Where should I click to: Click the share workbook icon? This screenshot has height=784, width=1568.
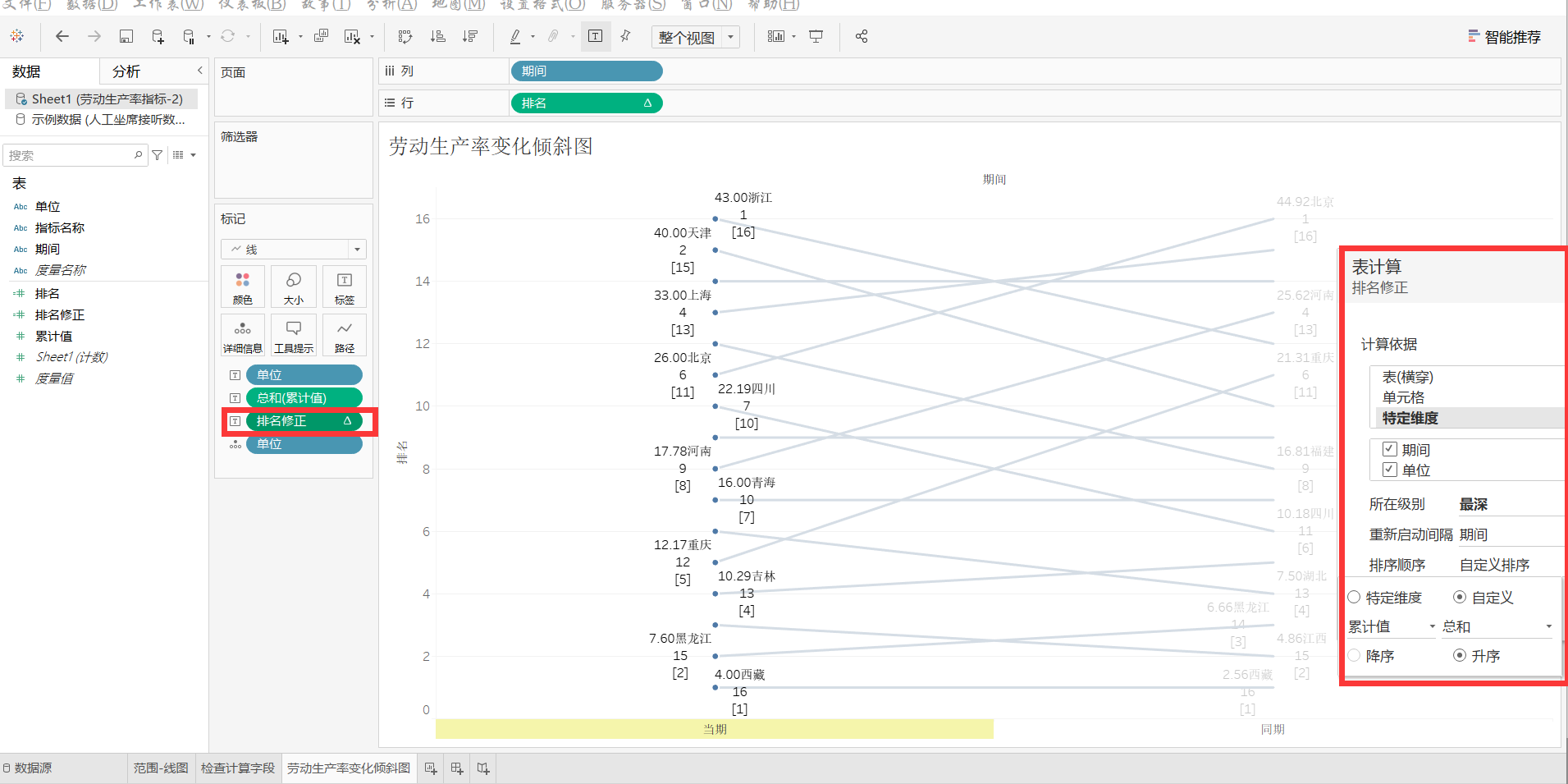click(x=862, y=36)
